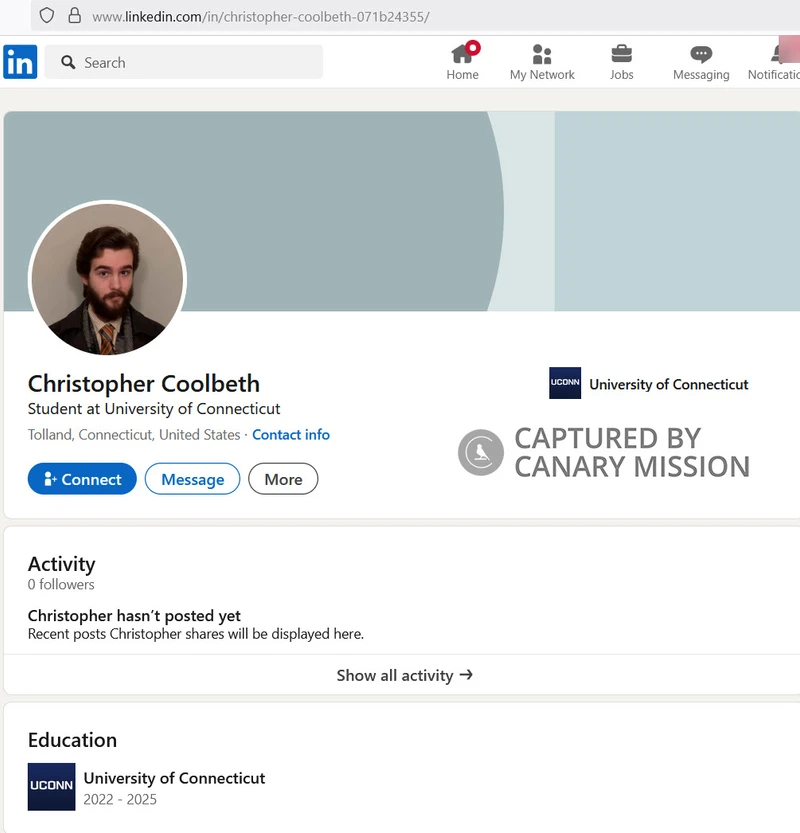This screenshot has width=800, height=833.
Task: Click the 0 followers text
Action: click(x=61, y=584)
